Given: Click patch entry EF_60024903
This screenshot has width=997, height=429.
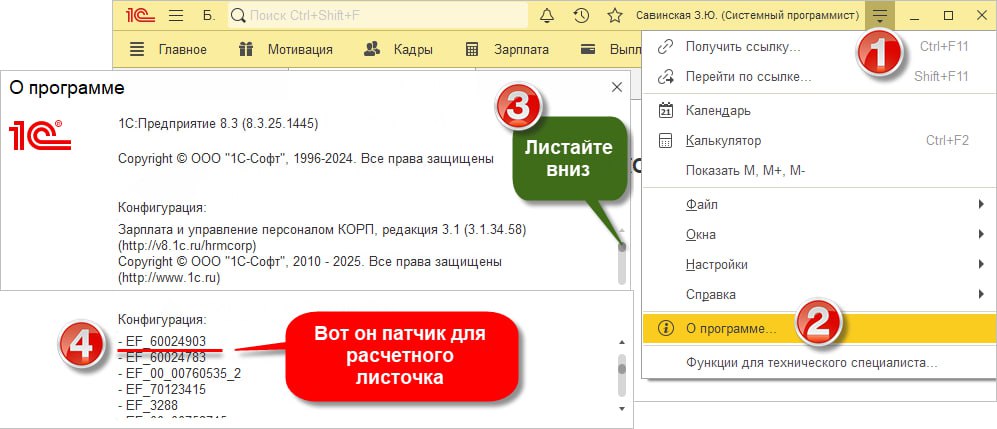Looking at the screenshot, I should [x=162, y=341].
